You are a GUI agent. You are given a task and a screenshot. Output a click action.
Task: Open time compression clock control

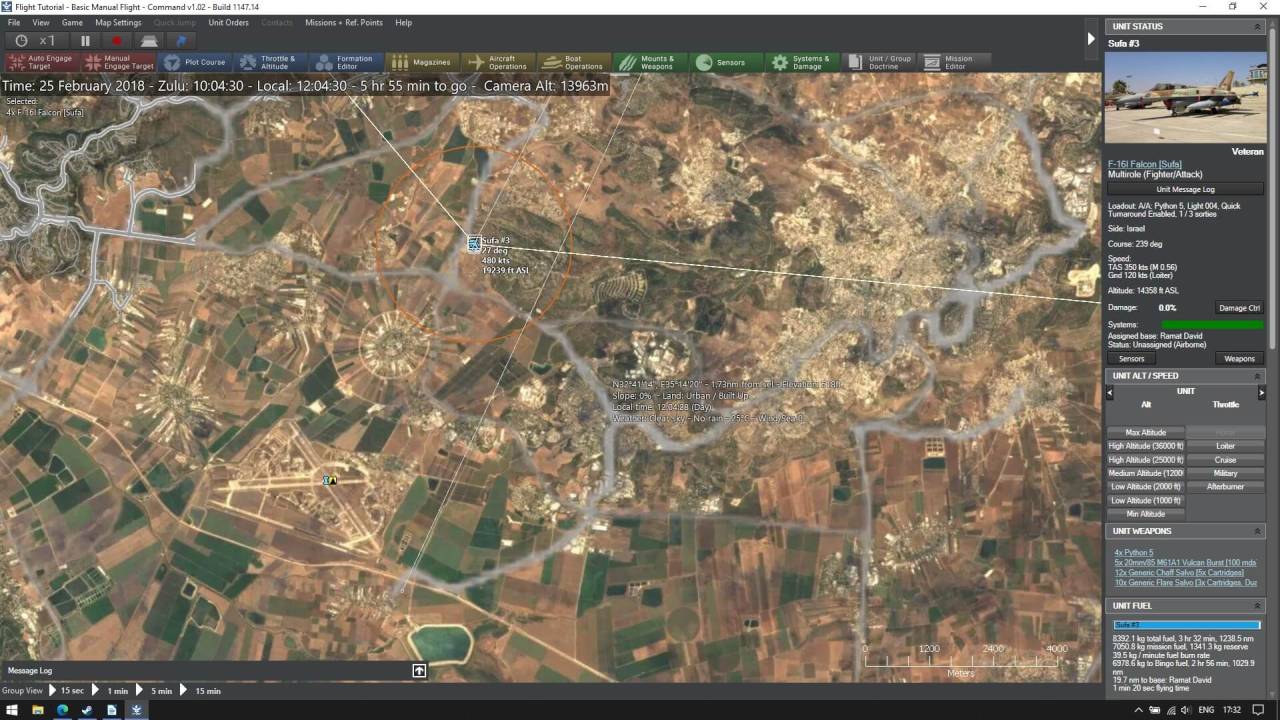click(21, 41)
